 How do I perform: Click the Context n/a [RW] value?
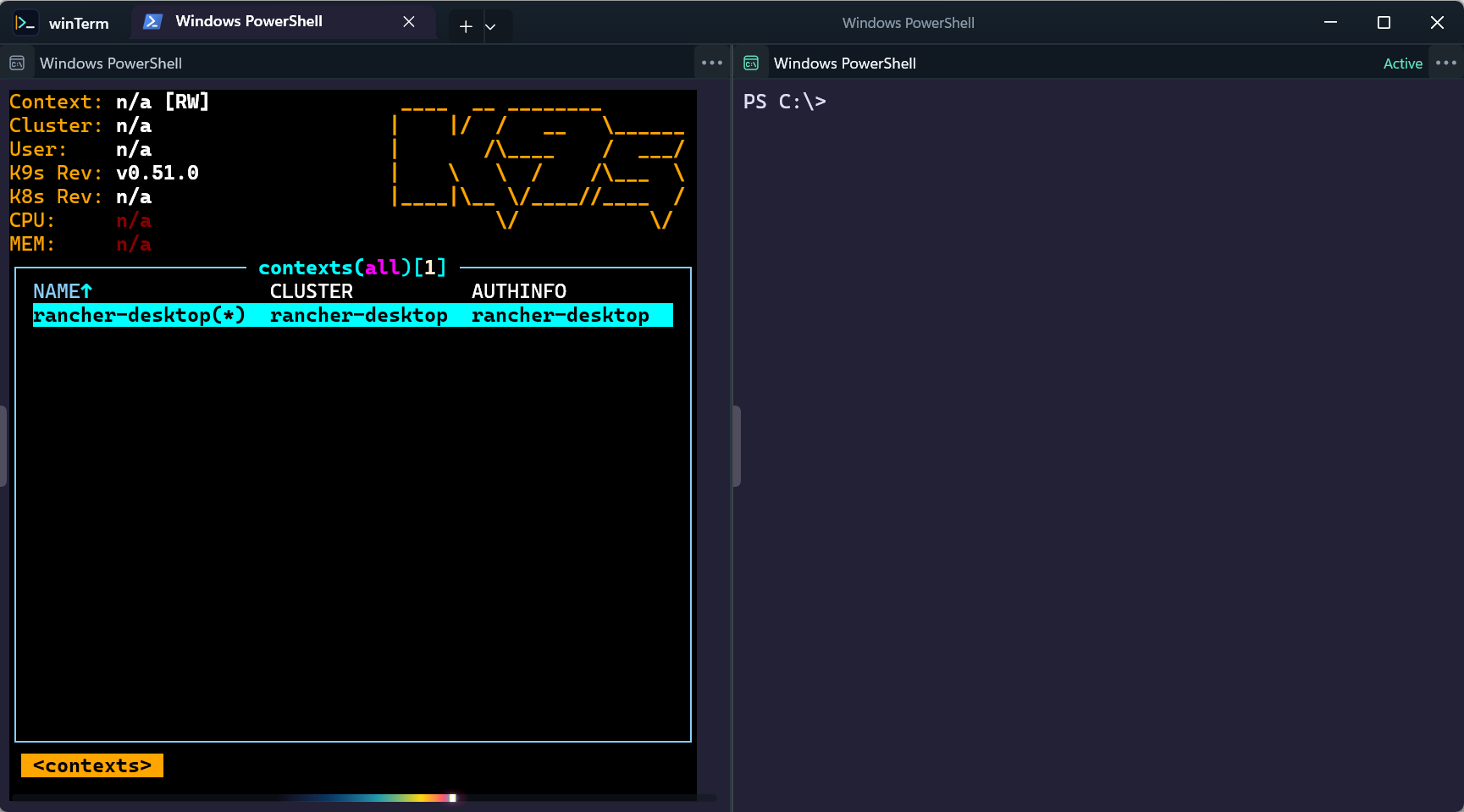pyautogui.click(x=163, y=102)
